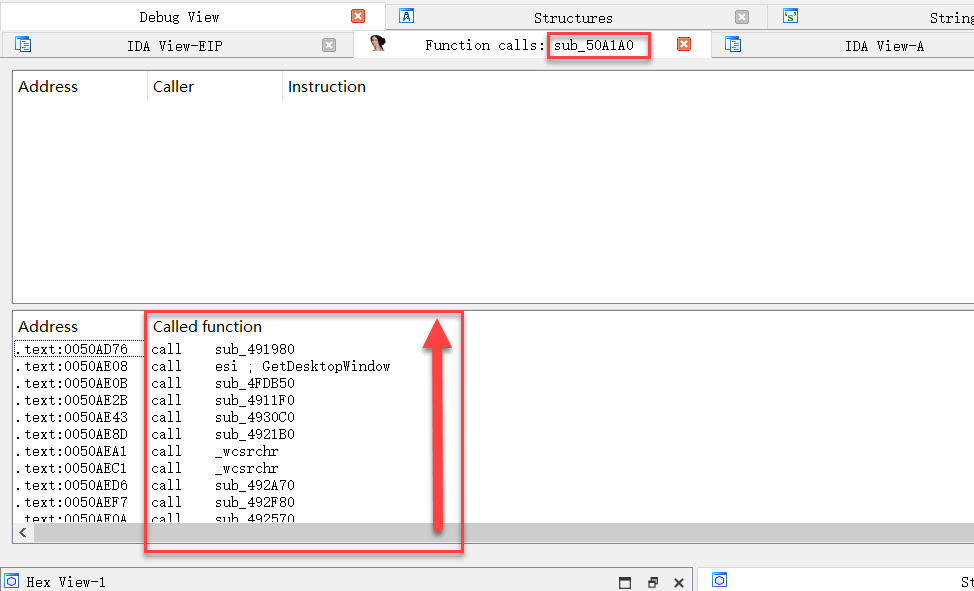Click the call sub_4FDB50 entry

point(223,383)
